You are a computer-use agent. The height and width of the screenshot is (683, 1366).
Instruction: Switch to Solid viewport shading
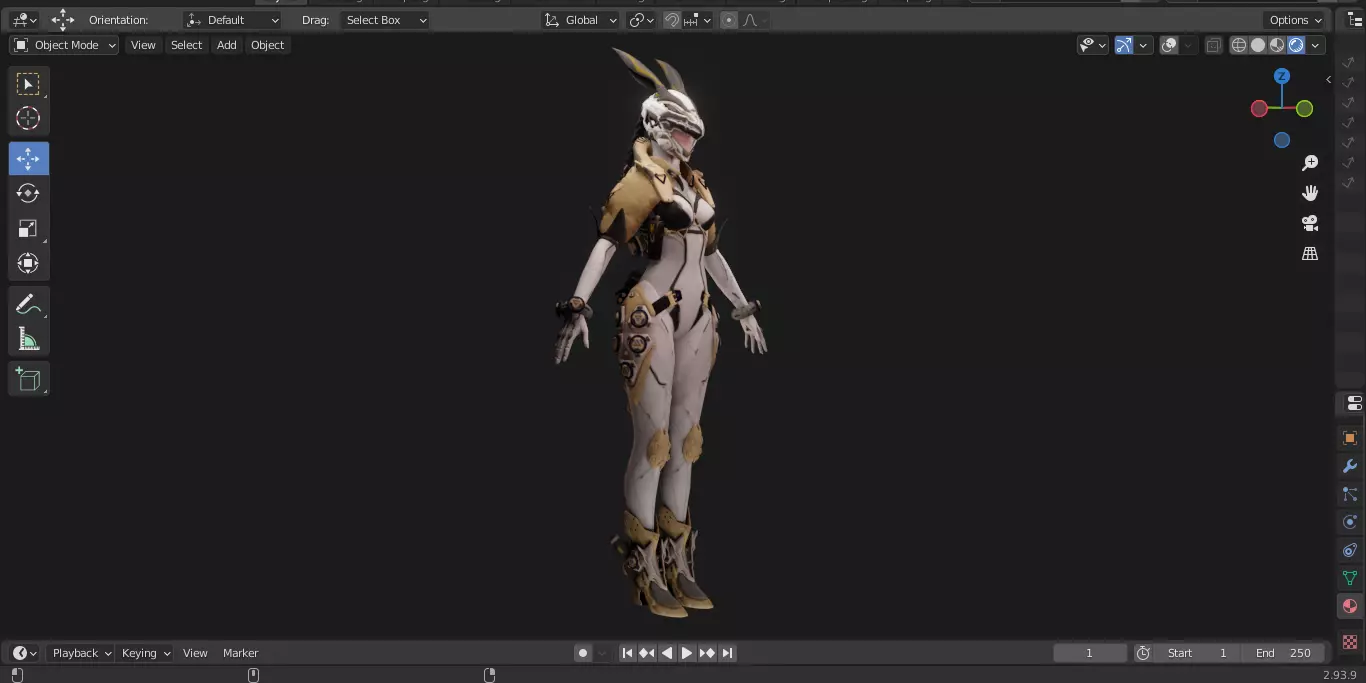click(x=1258, y=45)
